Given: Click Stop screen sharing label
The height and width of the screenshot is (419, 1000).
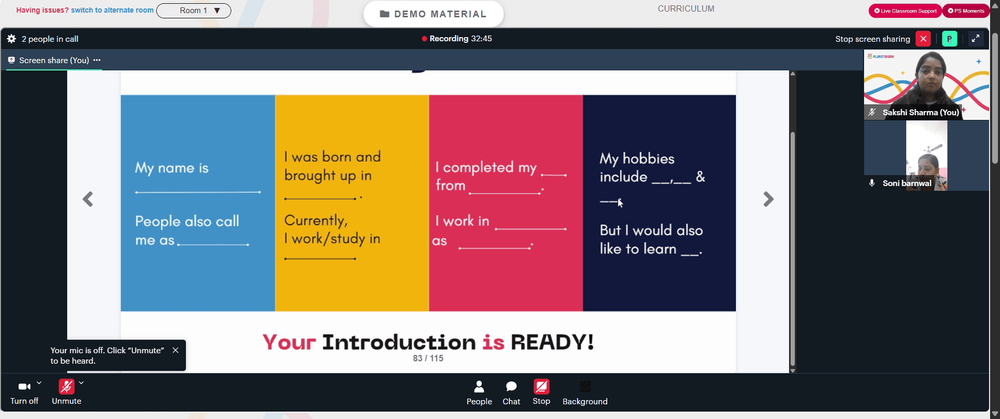Looking at the screenshot, I should (872, 39).
